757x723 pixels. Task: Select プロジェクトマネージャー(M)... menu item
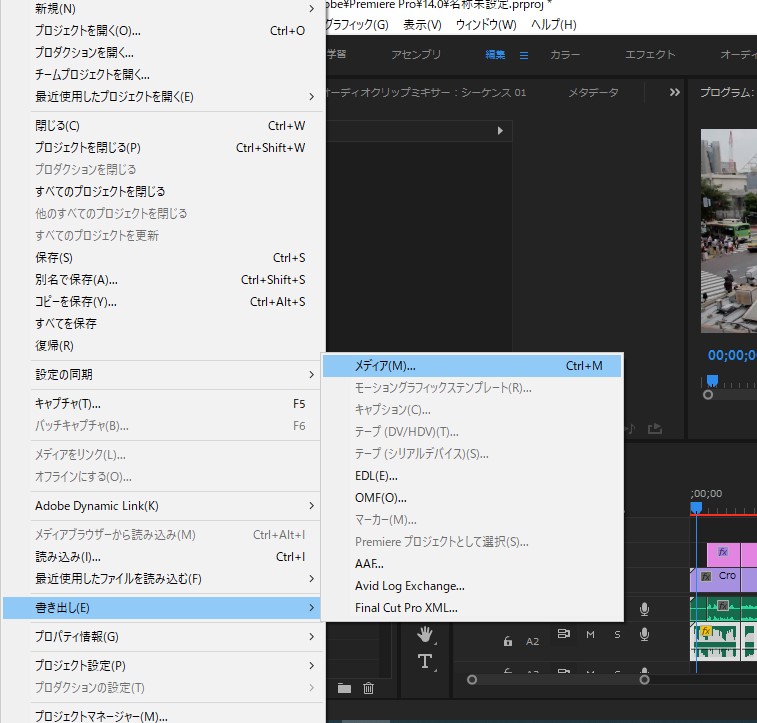(x=161, y=716)
